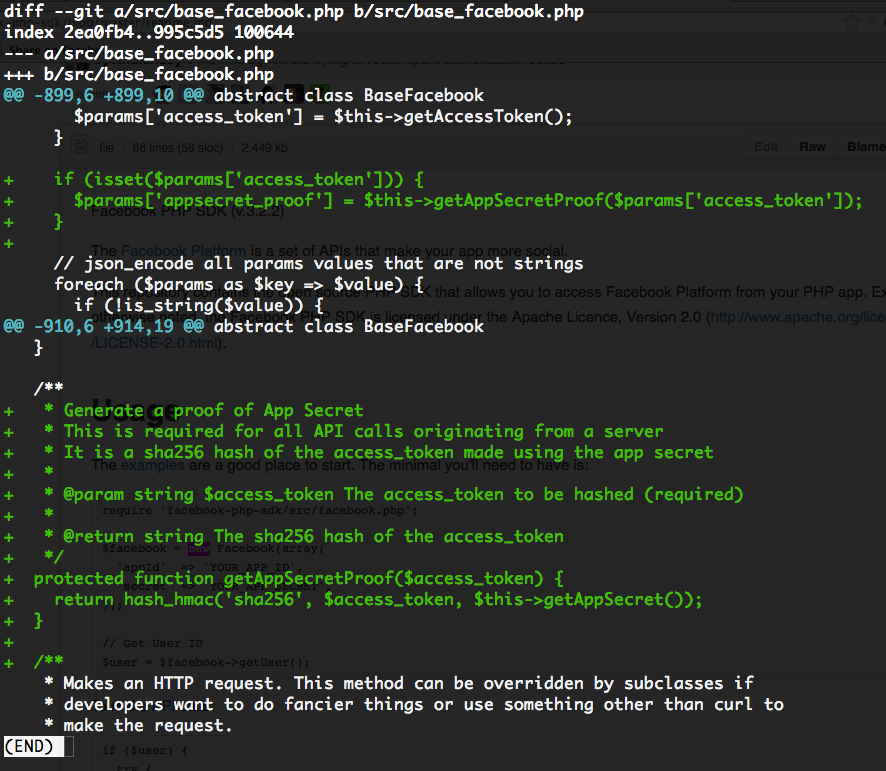The width and height of the screenshot is (886, 771).
Task: Click '$user = $facebook->getUser();' background code line
Action: [x=206, y=662]
